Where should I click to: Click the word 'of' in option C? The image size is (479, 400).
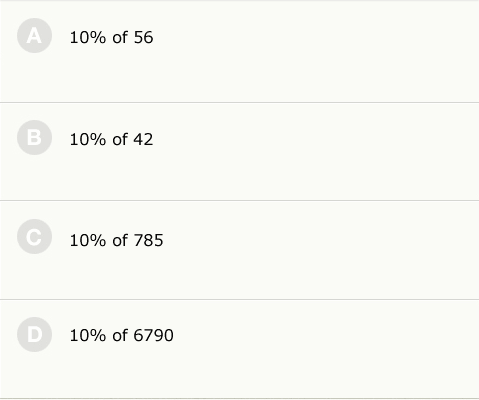(x=120, y=240)
